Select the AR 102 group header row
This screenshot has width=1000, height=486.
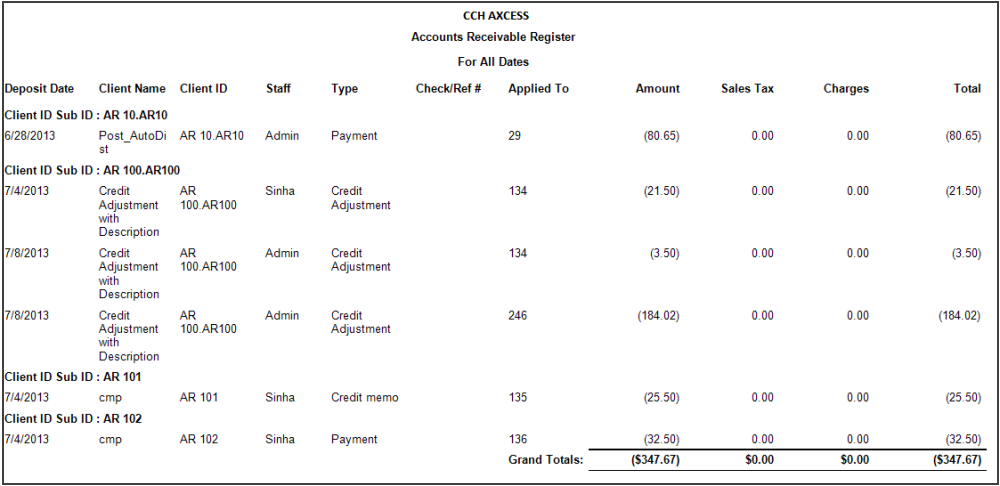point(73,418)
